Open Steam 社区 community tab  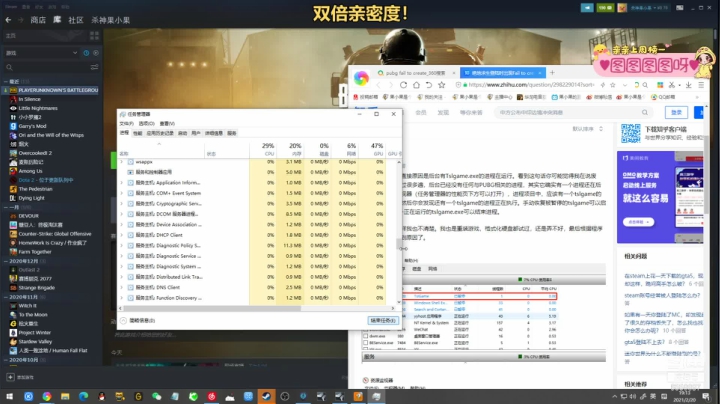coord(76,20)
